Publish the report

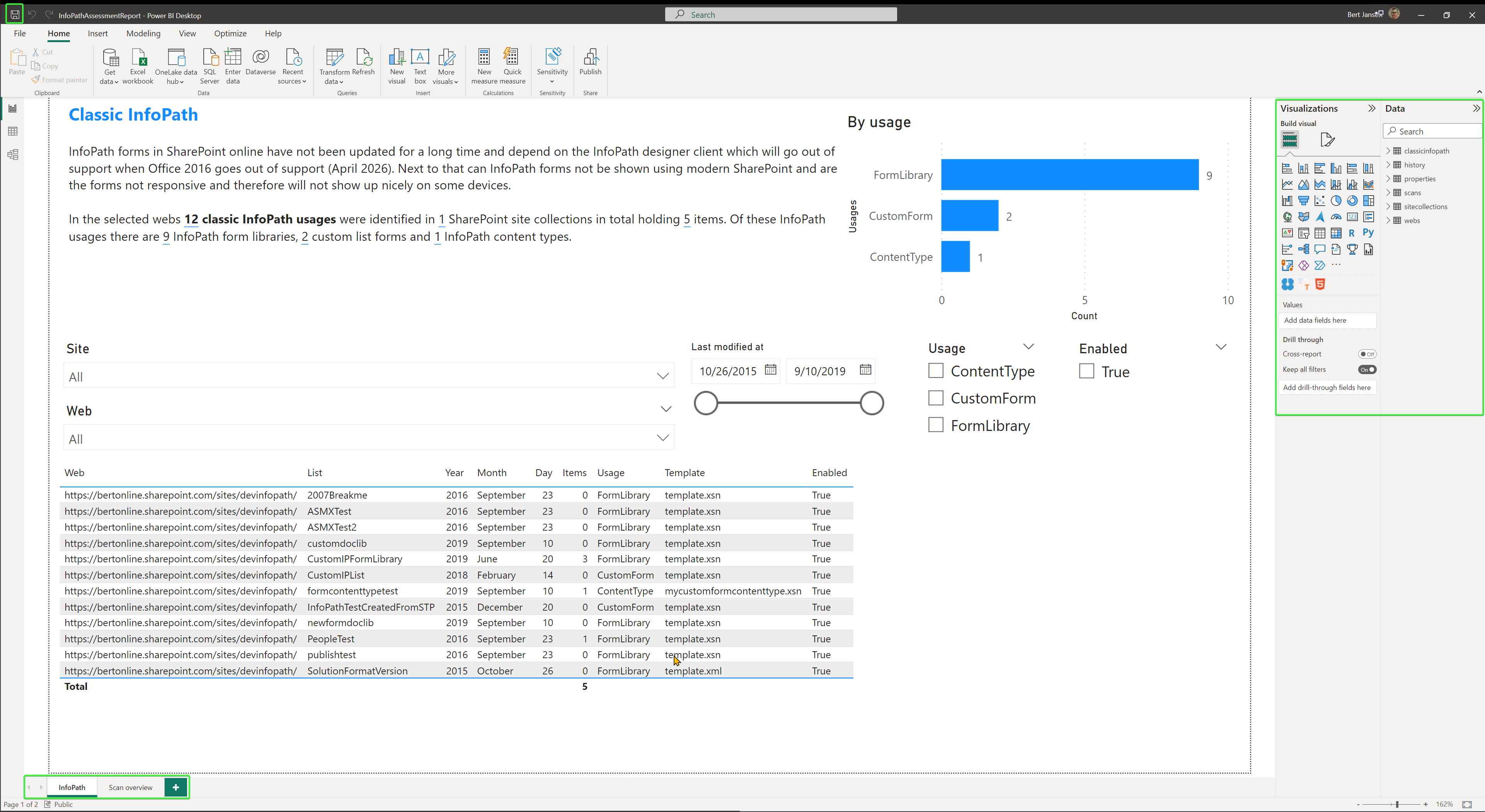point(590,62)
